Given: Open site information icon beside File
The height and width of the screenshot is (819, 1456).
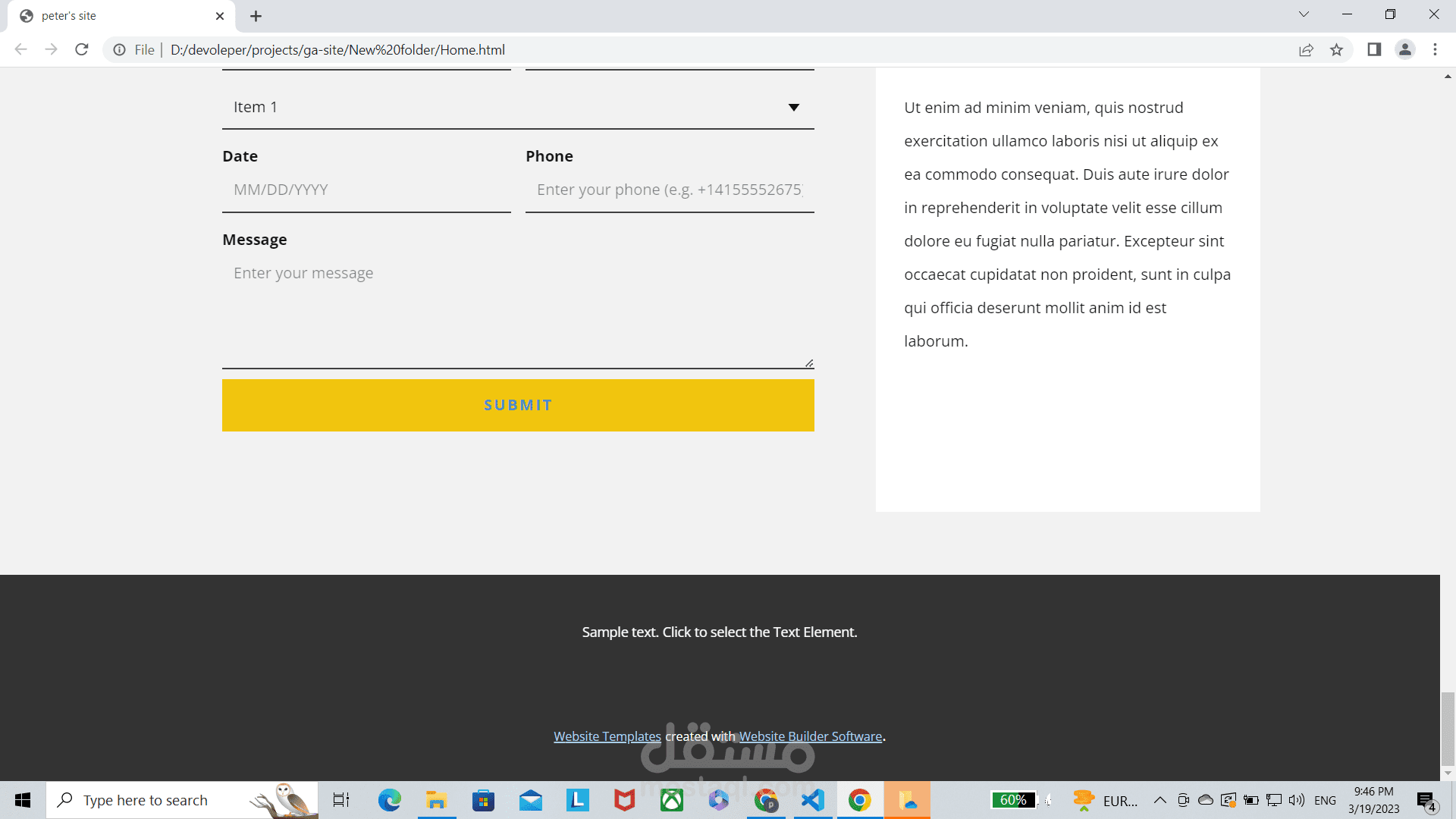Looking at the screenshot, I should pyautogui.click(x=119, y=50).
